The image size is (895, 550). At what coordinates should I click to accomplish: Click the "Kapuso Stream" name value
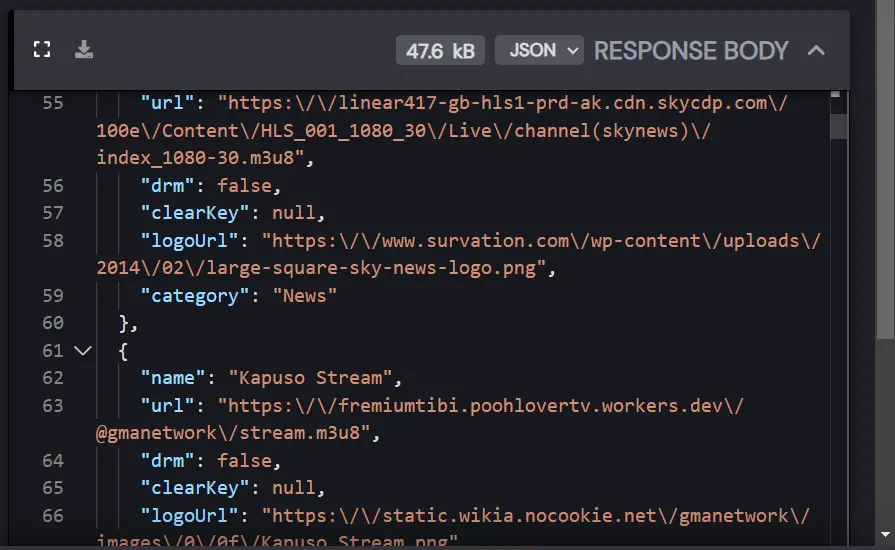[x=310, y=378]
